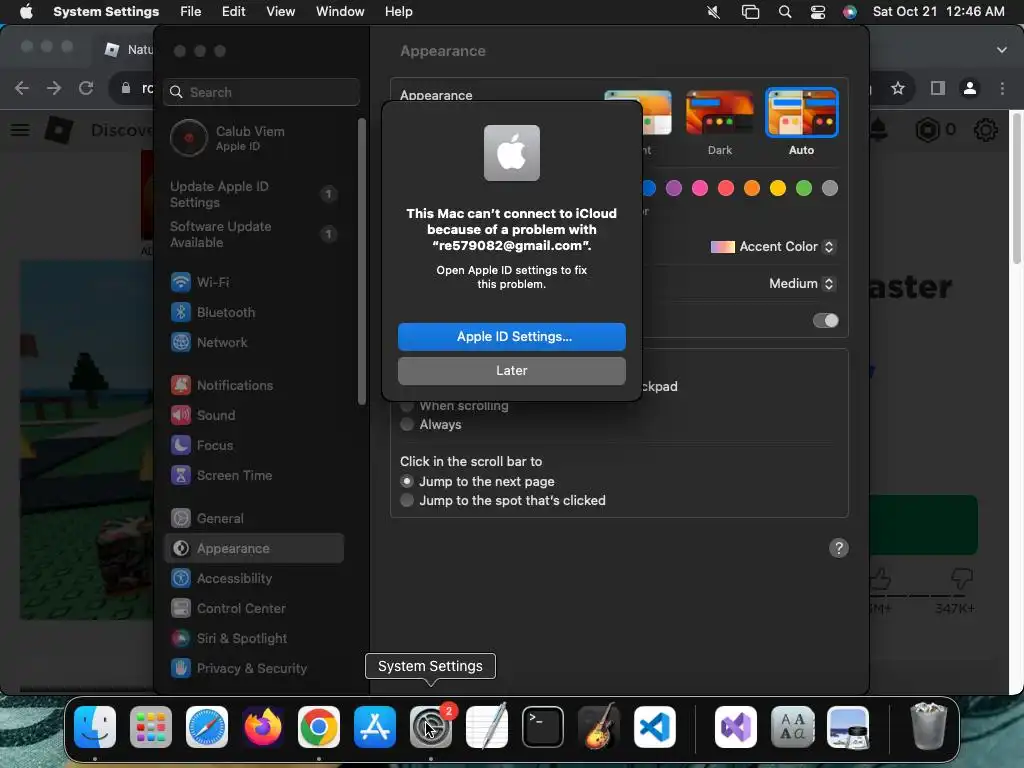Viewport: 1024px width, 768px height.
Task: Open the Window menu
Action: click(340, 12)
